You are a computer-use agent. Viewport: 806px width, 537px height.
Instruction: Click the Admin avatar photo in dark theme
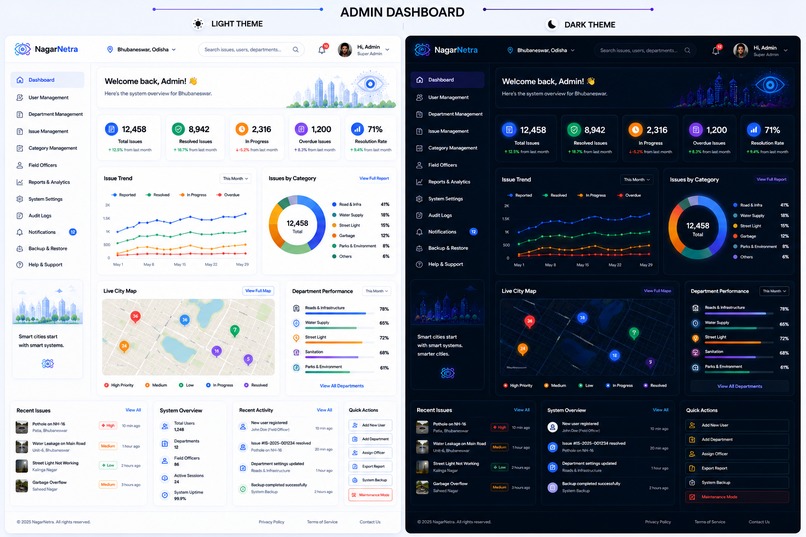point(741,50)
